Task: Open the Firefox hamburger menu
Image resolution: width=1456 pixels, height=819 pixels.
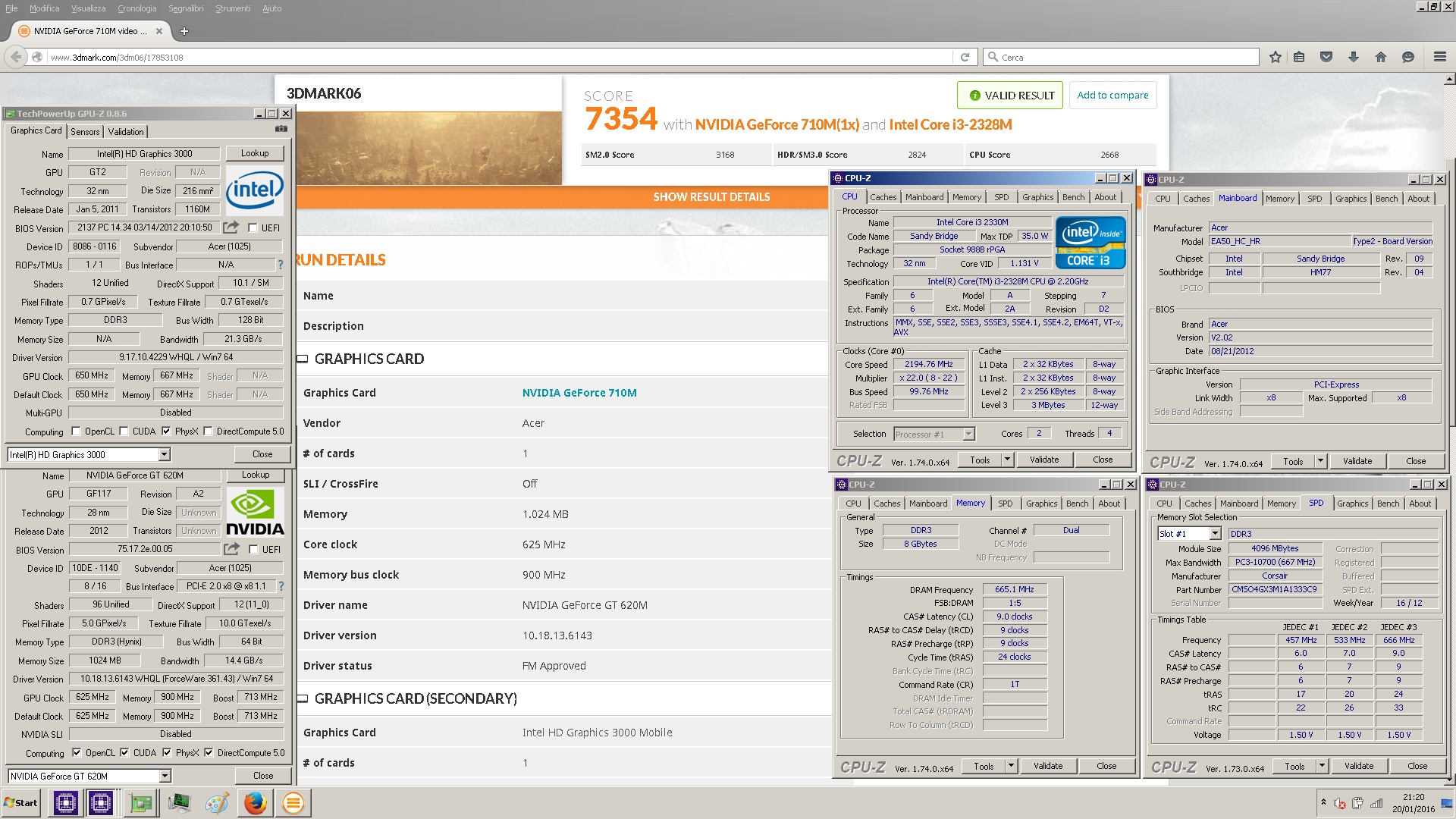Action: [1440, 57]
